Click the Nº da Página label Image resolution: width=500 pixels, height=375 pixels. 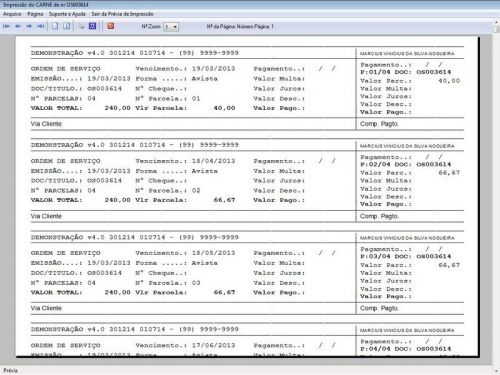click(240, 26)
